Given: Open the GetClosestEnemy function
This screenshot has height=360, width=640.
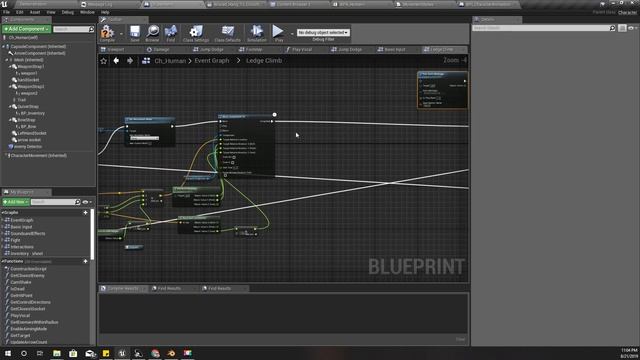Looking at the screenshot, I should pyautogui.click(x=27, y=276).
